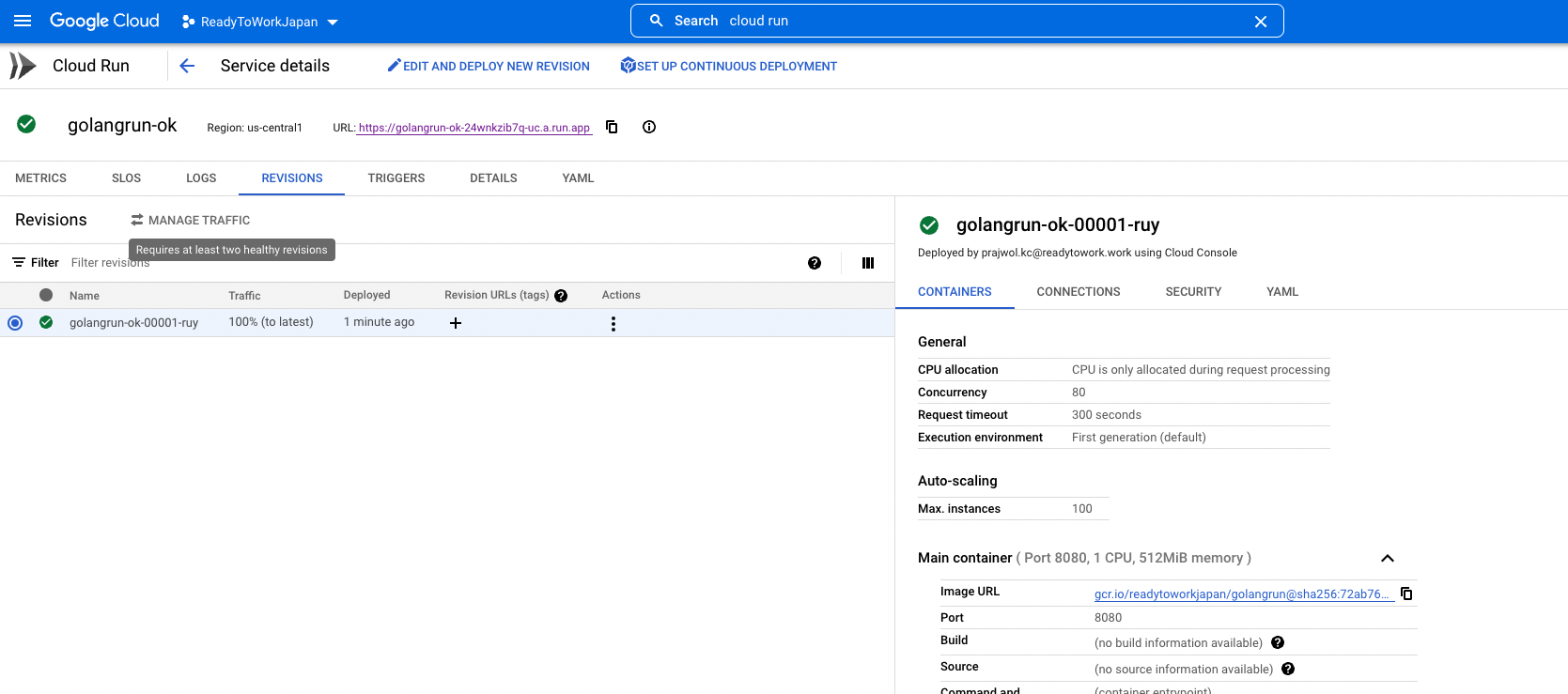The height and width of the screenshot is (694, 1568).
Task: Copy the image URL to clipboard
Action: click(1406, 594)
